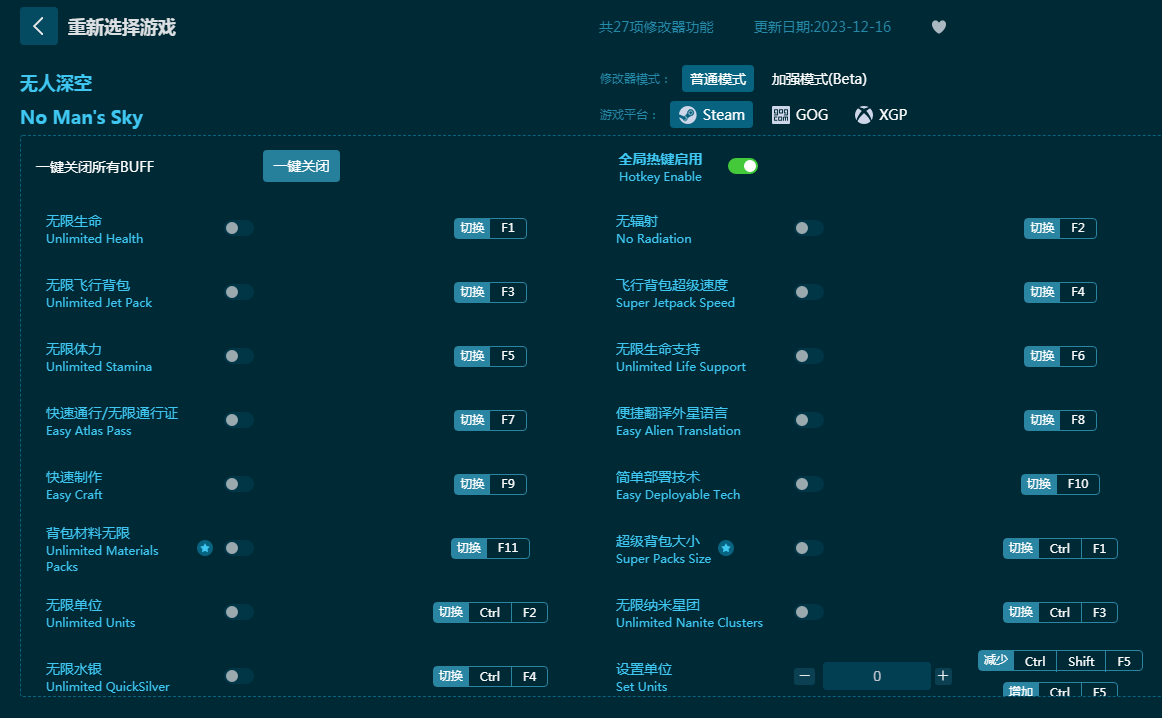1162x718 pixels.
Task: Click the F6 hotkey for Unlimited Life Support
Action: (x=1060, y=356)
